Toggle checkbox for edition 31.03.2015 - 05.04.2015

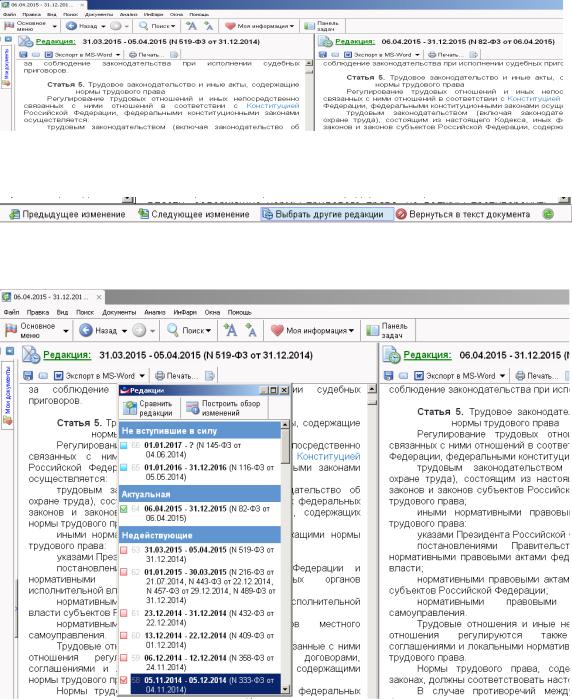(123, 550)
